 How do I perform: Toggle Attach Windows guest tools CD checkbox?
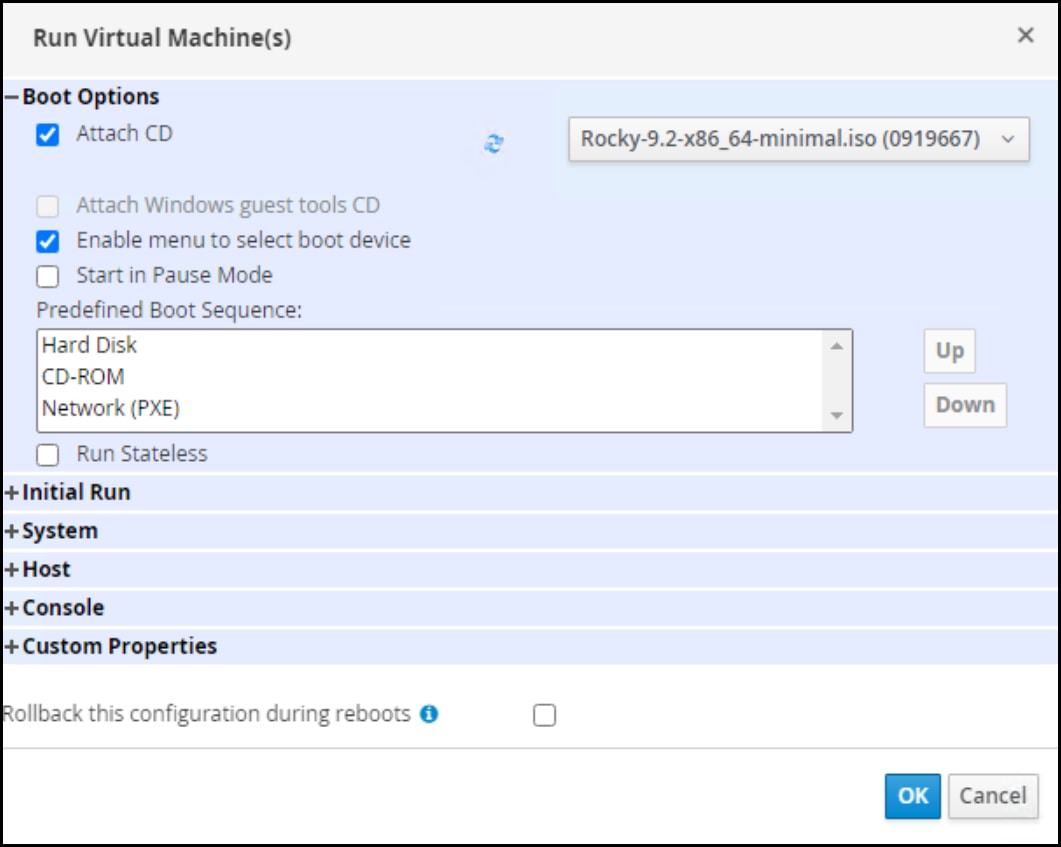[47, 206]
